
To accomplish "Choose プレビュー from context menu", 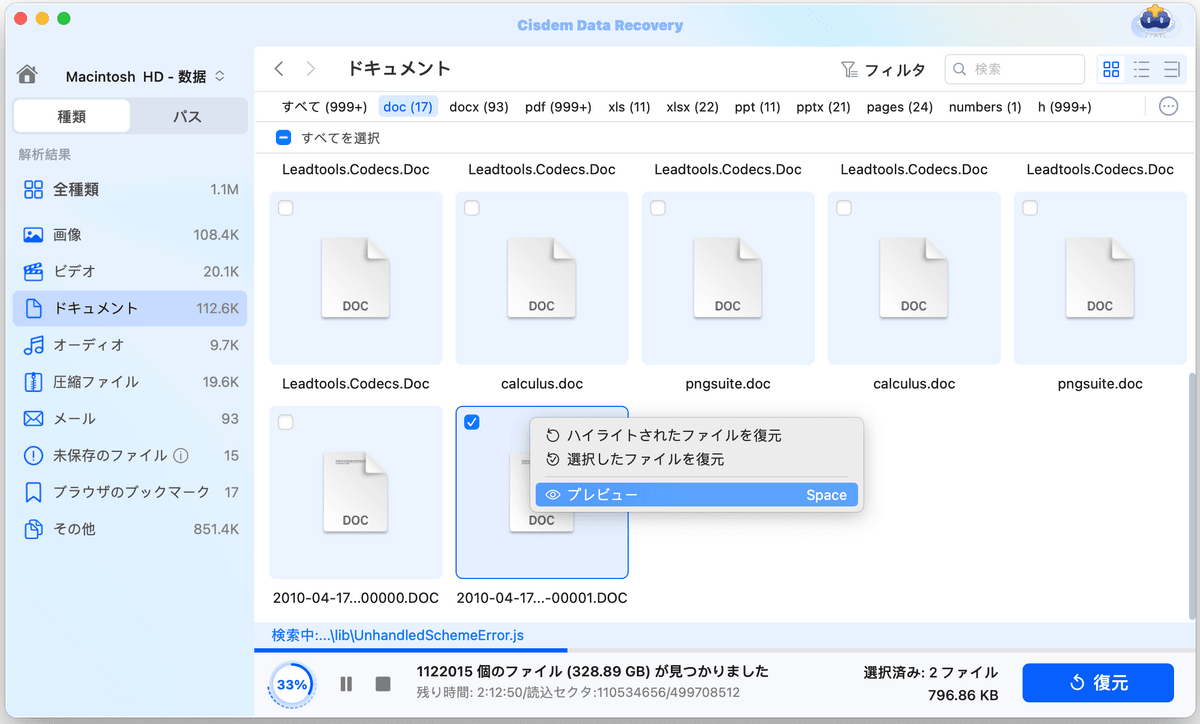I will pyautogui.click(x=696, y=495).
